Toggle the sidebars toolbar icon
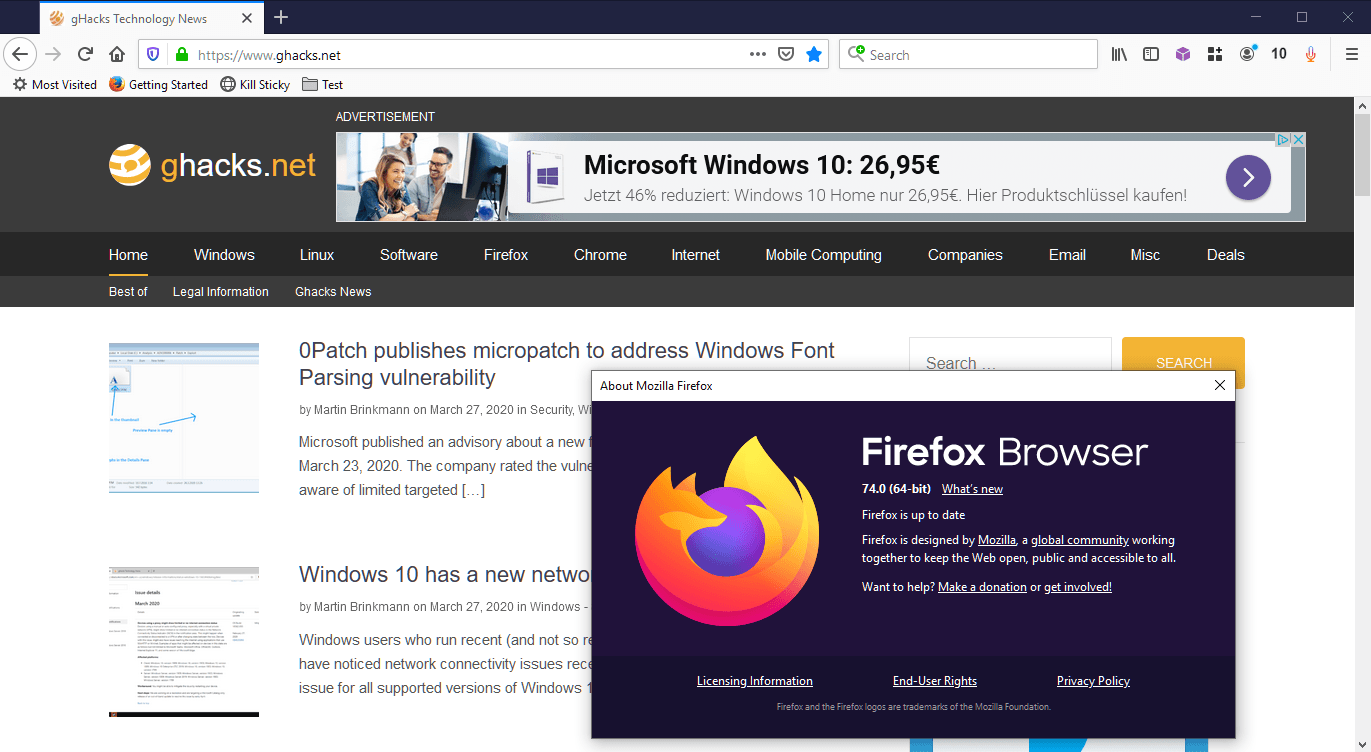The height and width of the screenshot is (752, 1371). pos(1151,54)
